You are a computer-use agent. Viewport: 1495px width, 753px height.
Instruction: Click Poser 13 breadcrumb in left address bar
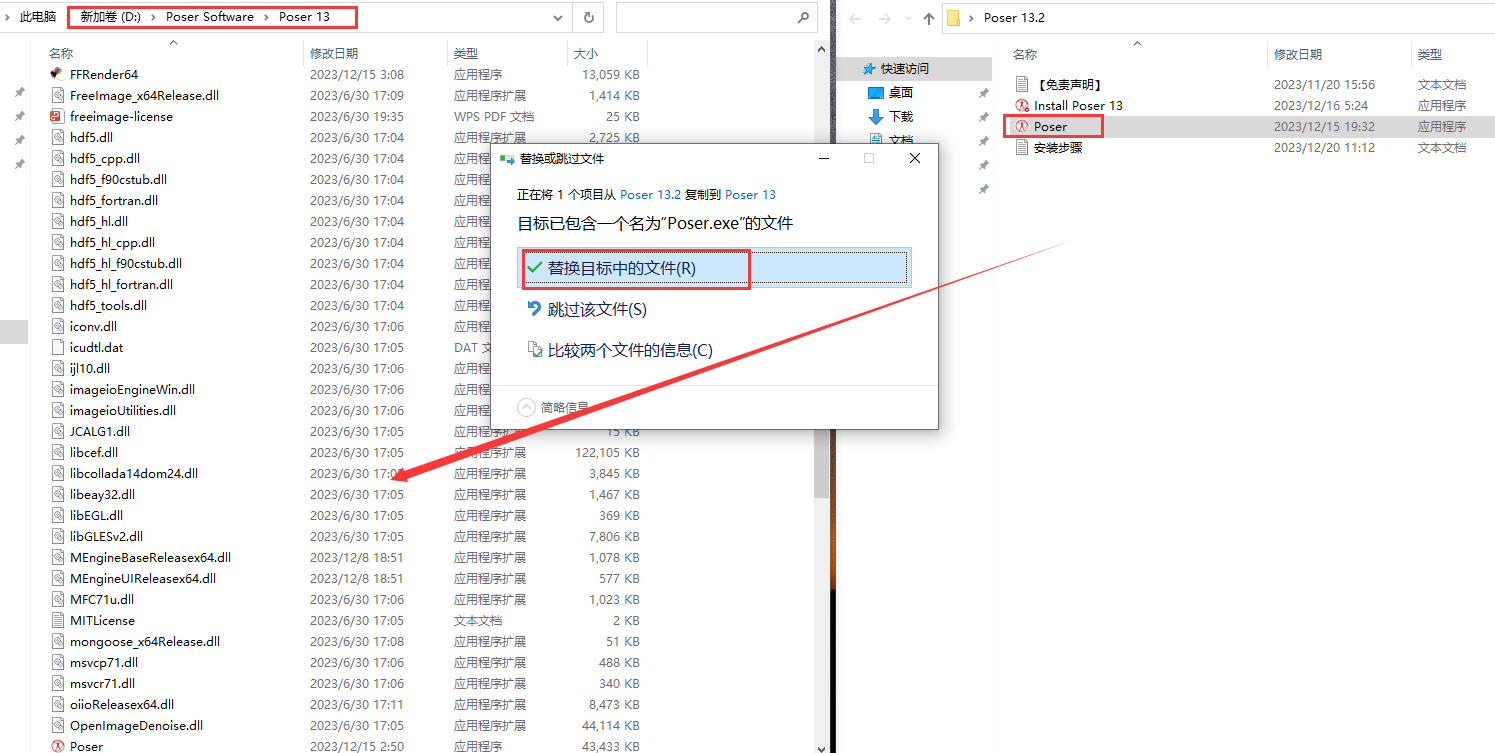point(304,17)
